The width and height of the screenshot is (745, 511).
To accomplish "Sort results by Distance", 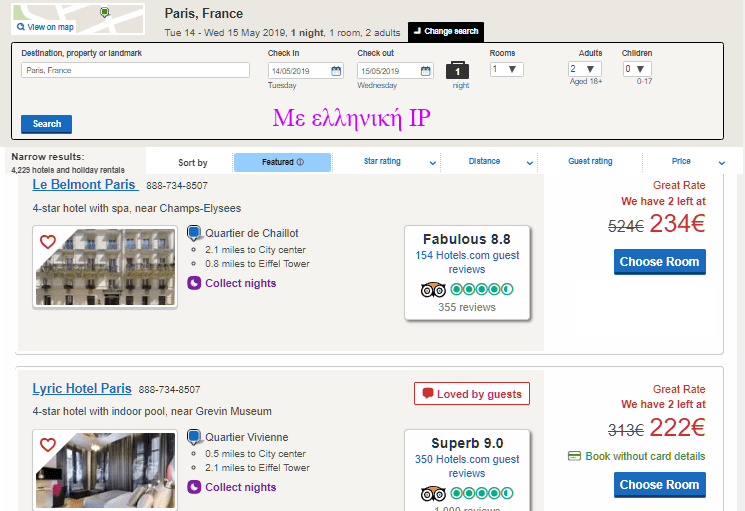I will (x=484, y=161).
